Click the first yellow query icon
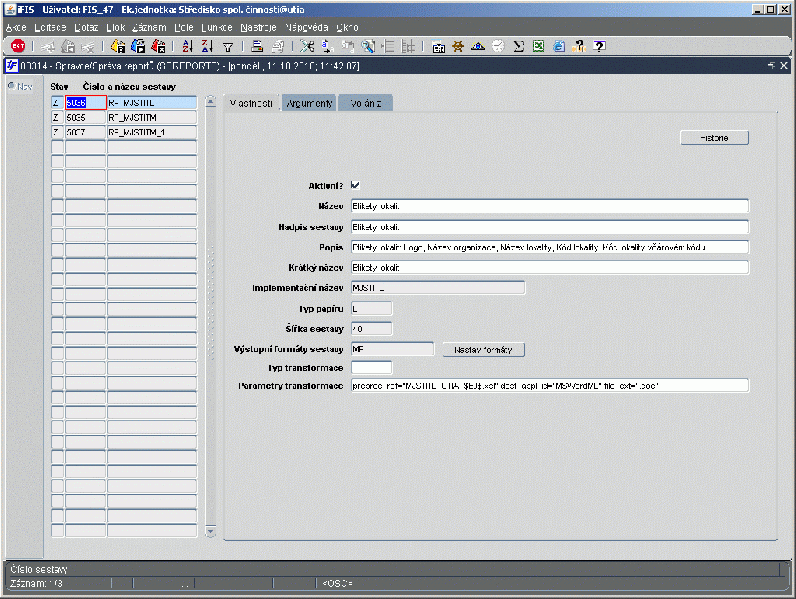Viewport: 796px width, 599px height. [x=118, y=46]
